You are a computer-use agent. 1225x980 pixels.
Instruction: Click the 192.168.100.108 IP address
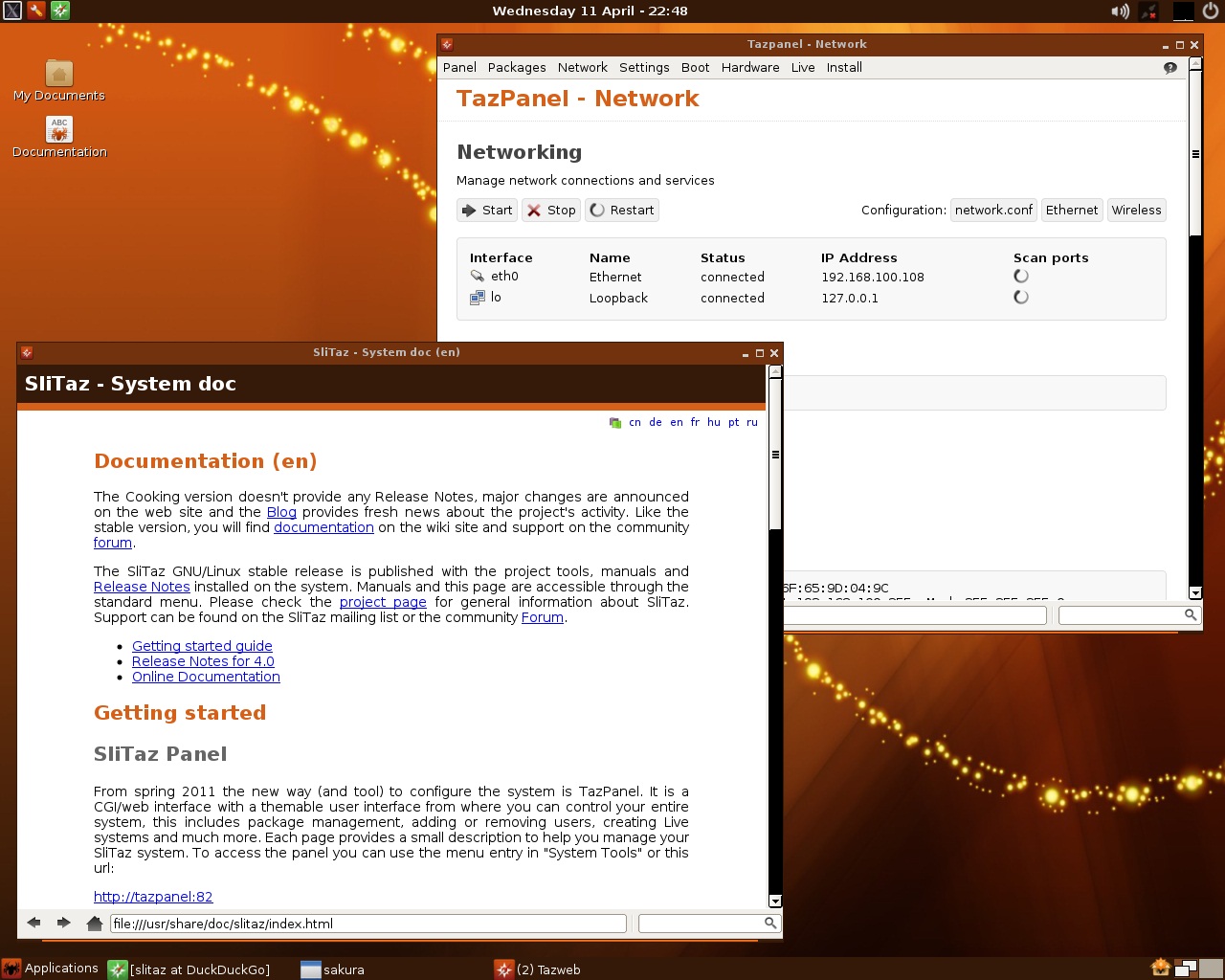873,278
